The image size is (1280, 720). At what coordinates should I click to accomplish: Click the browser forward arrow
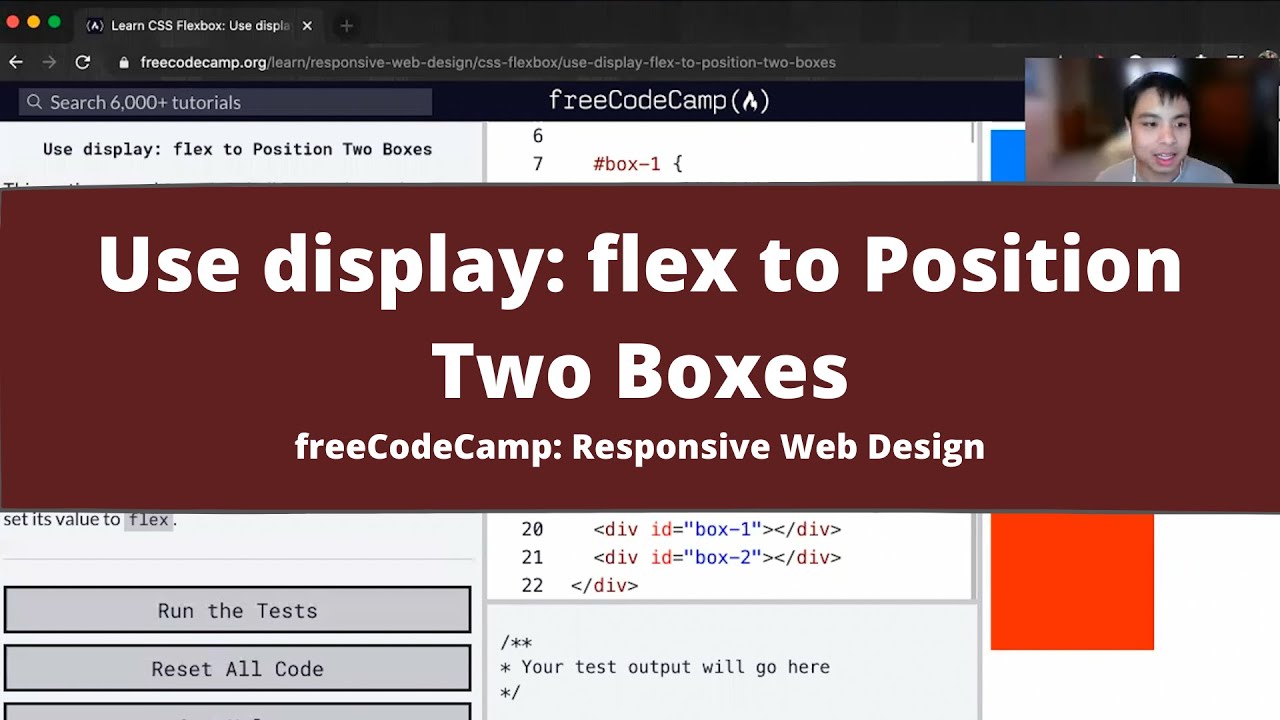coord(49,62)
